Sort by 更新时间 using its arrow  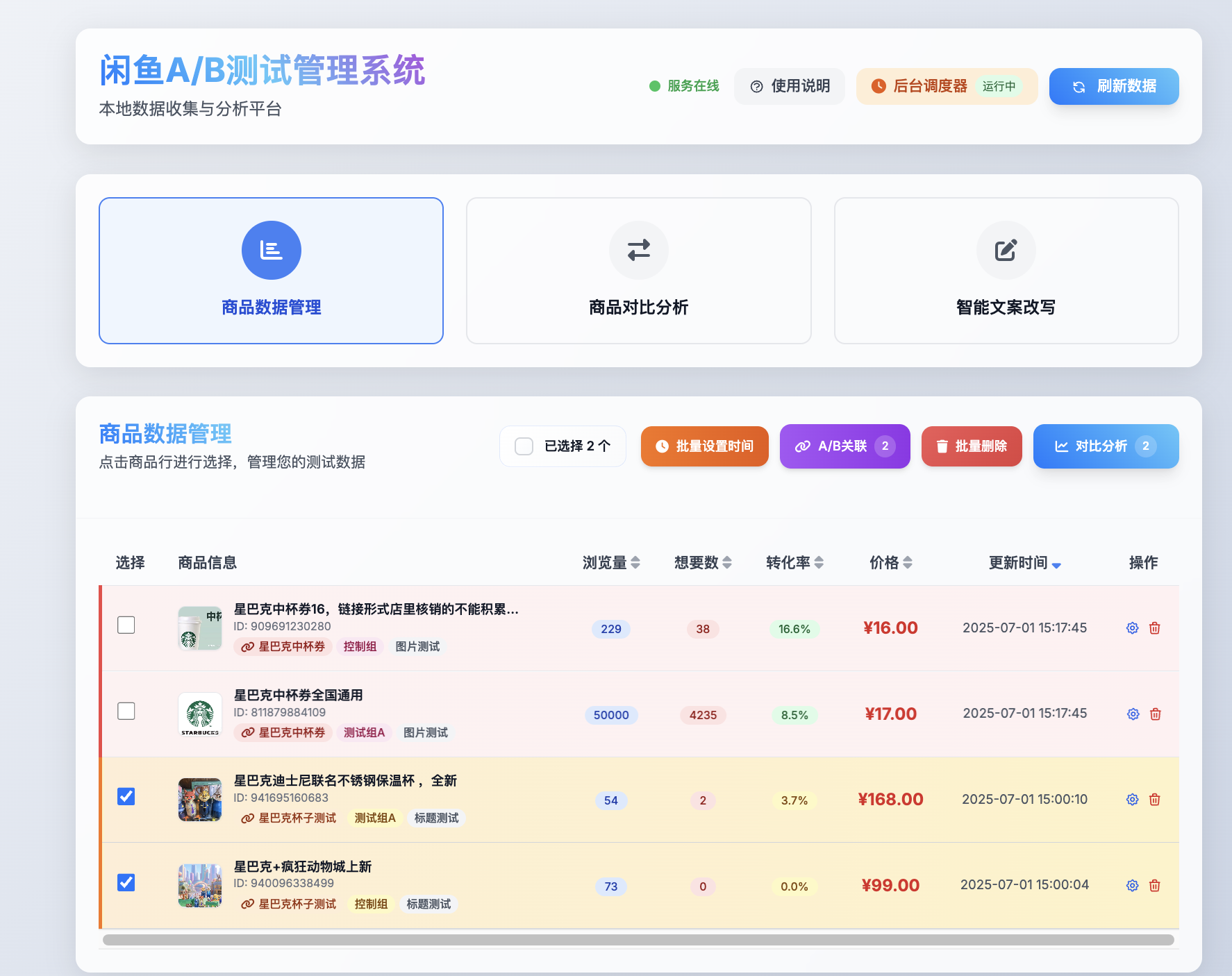coord(1056,565)
